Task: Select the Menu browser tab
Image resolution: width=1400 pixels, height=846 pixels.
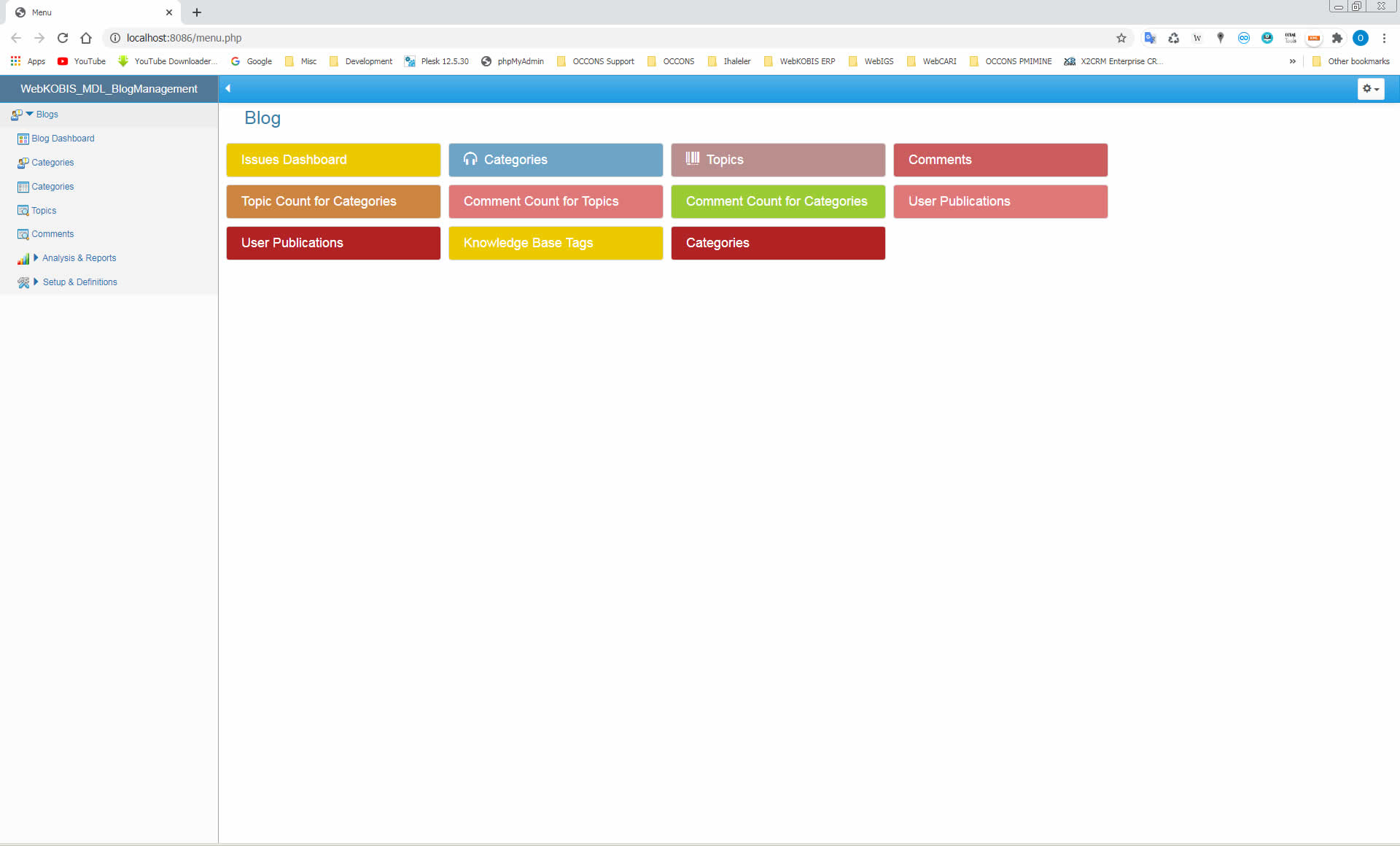Action: 93,12
